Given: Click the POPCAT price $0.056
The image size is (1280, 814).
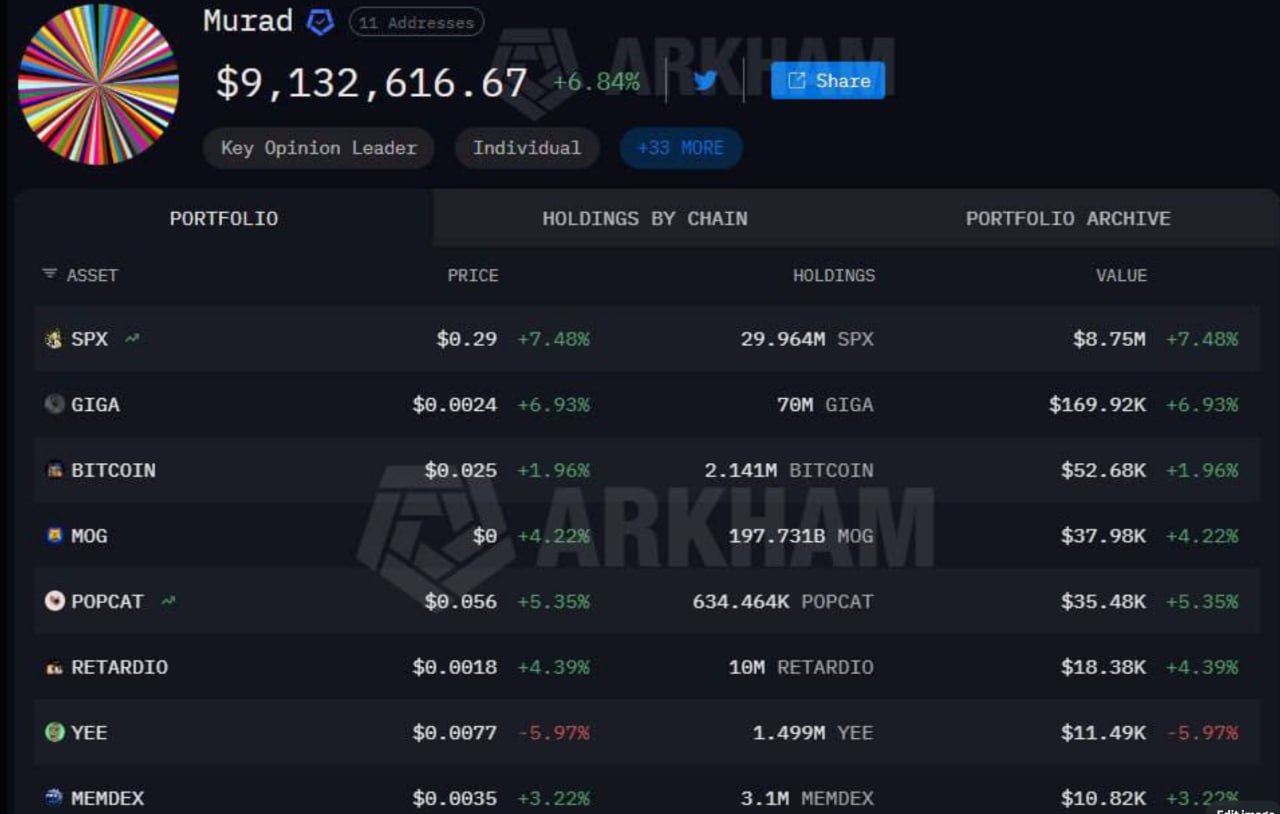Looking at the screenshot, I should pyautogui.click(x=460, y=601).
